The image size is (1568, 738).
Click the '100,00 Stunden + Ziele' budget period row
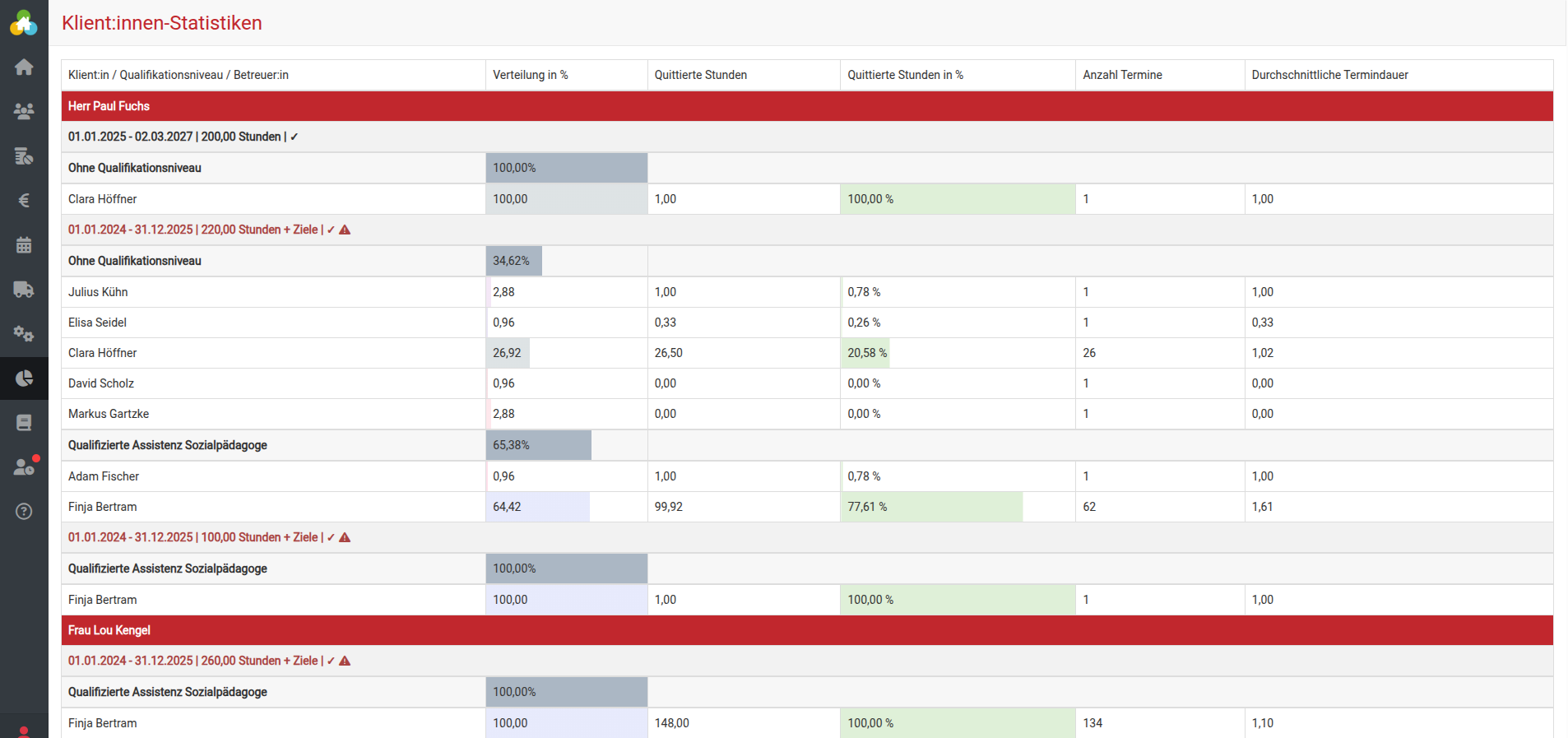tap(197, 537)
